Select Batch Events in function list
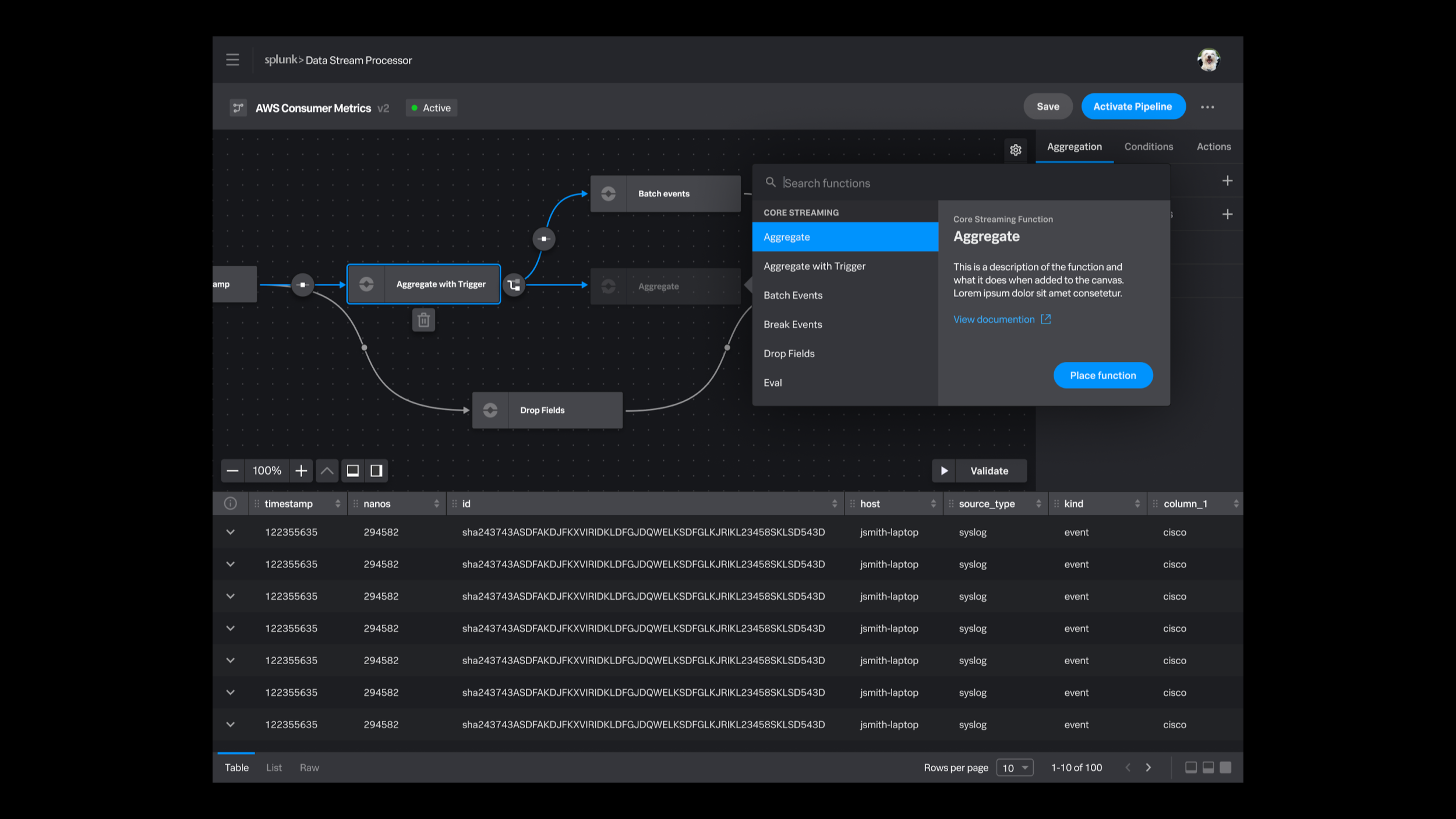 coord(793,295)
